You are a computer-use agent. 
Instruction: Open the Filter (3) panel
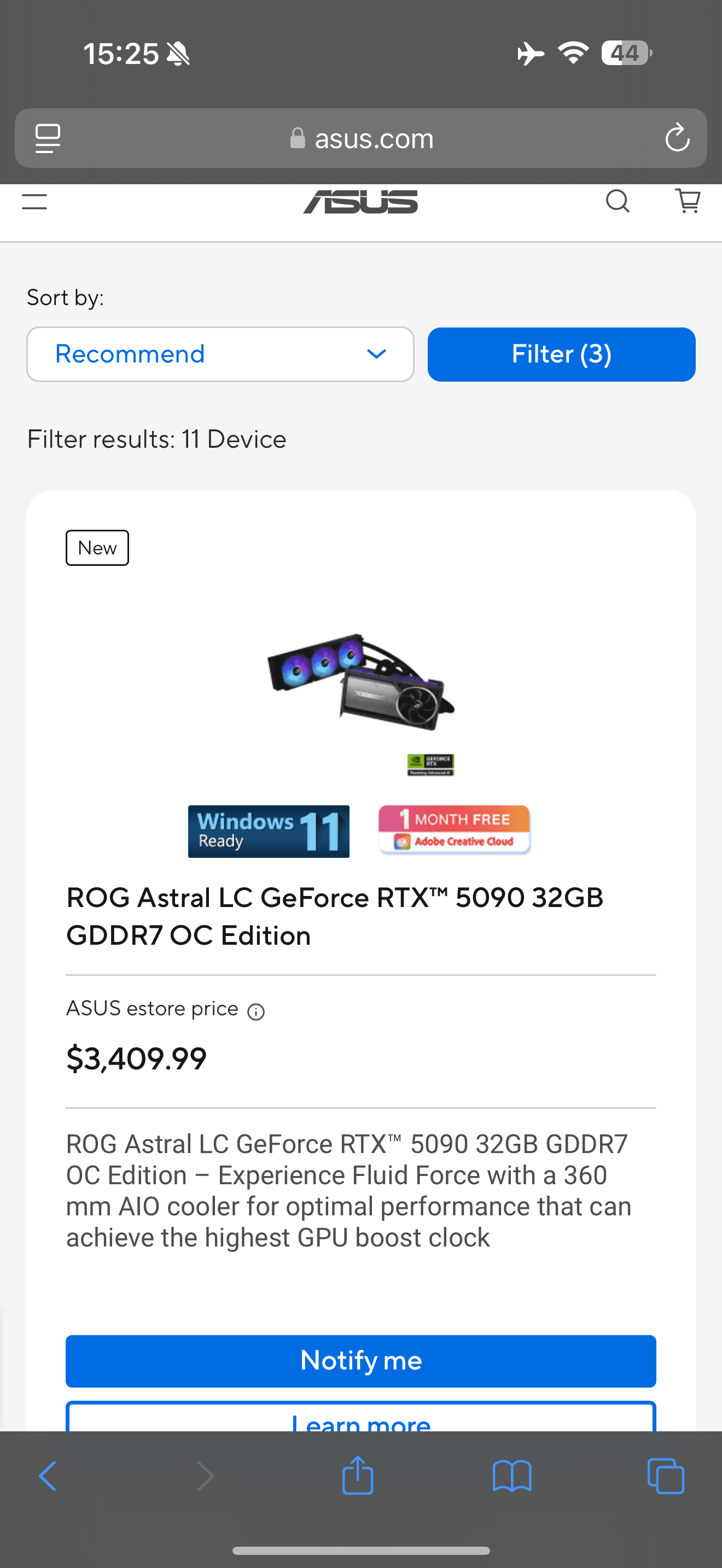click(561, 354)
